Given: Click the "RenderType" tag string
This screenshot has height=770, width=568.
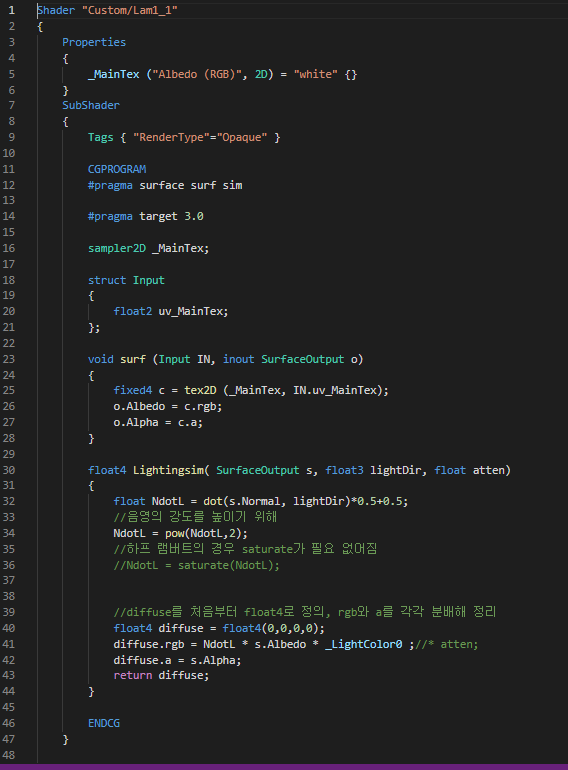Looking at the screenshot, I should coord(171,137).
